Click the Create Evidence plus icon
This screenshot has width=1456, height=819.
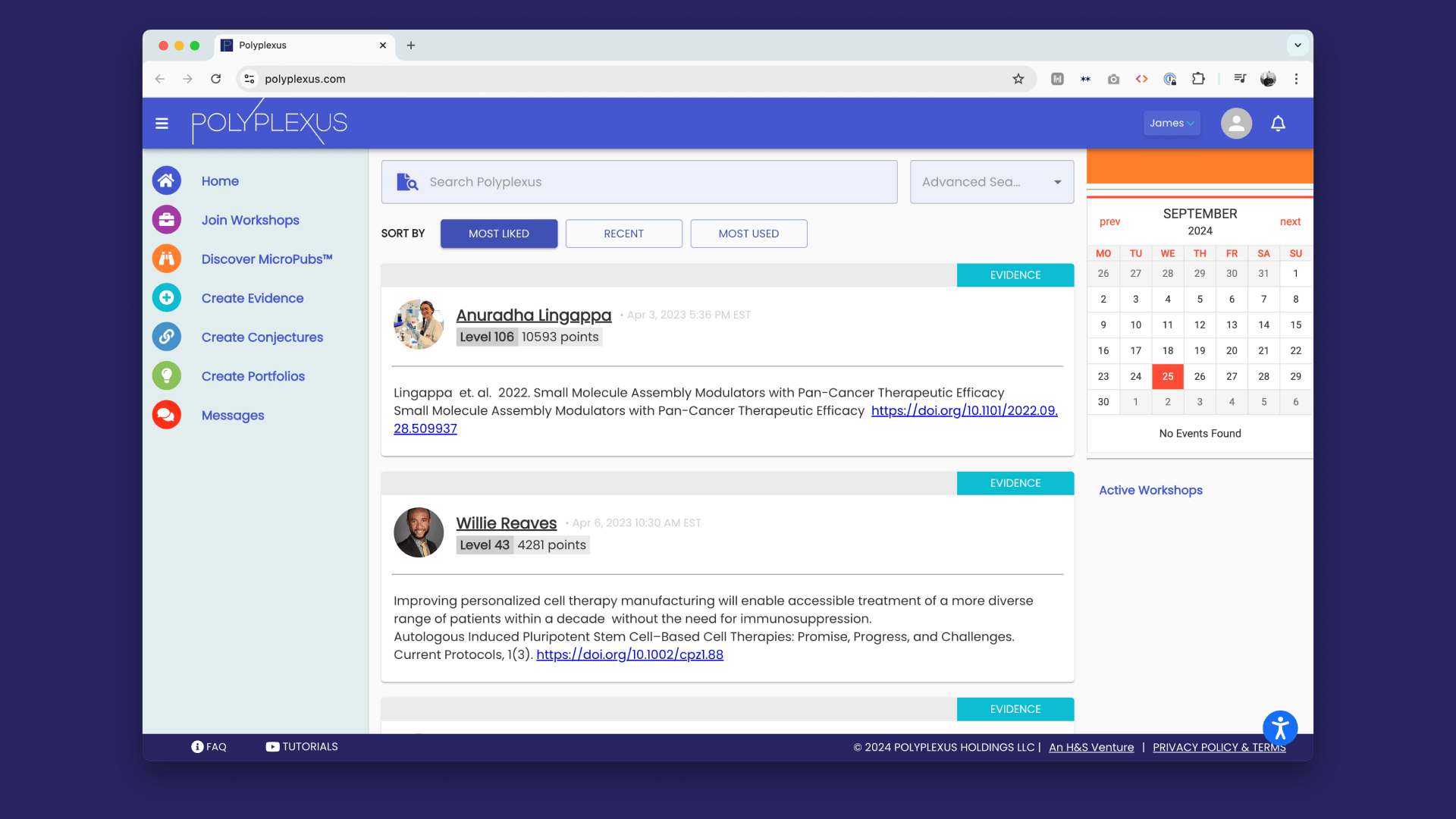point(166,298)
